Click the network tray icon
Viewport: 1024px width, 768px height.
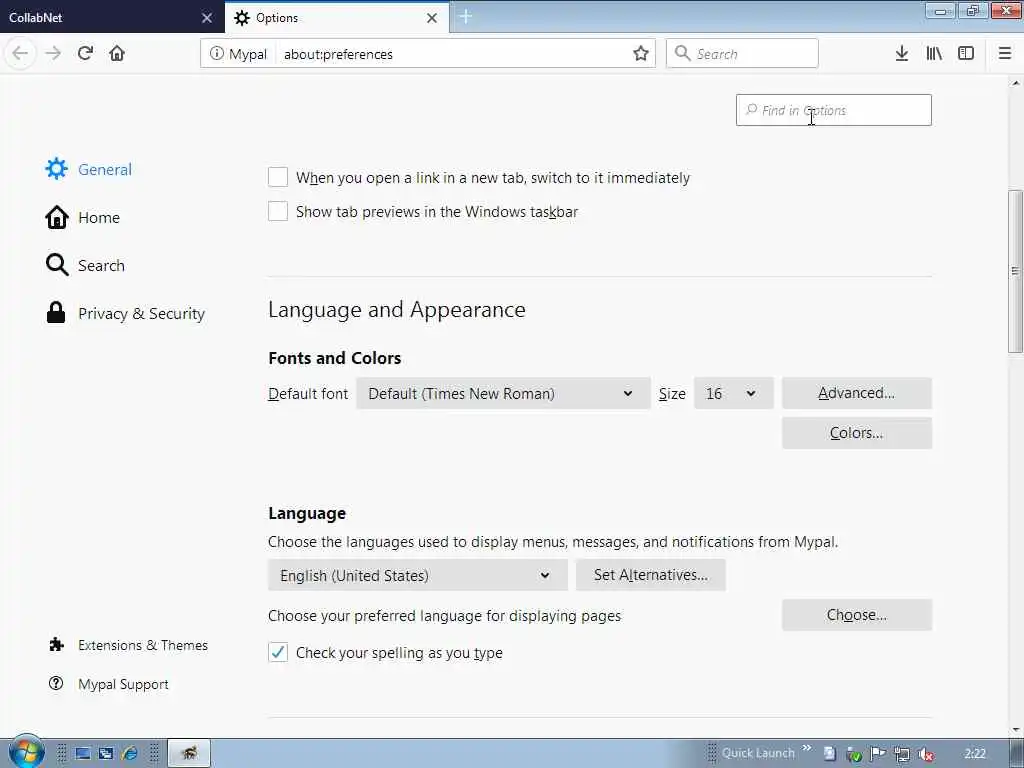coord(902,754)
